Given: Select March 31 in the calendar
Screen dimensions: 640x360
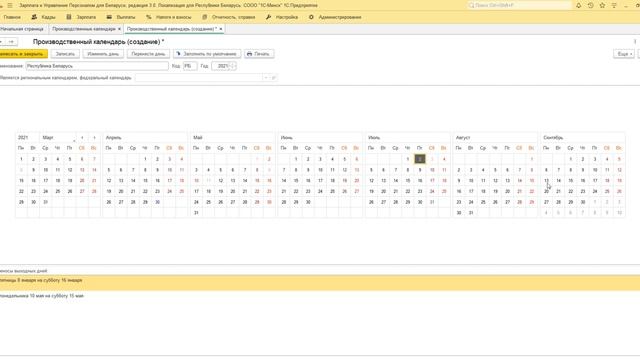Looking at the screenshot, I should click(45, 202).
